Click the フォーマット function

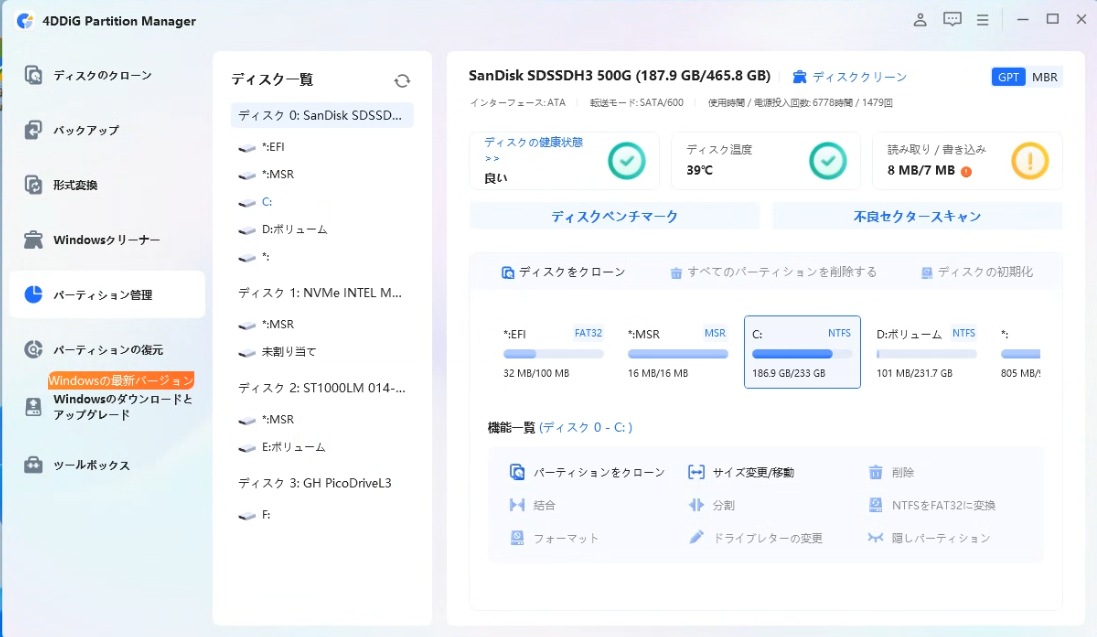(554, 538)
